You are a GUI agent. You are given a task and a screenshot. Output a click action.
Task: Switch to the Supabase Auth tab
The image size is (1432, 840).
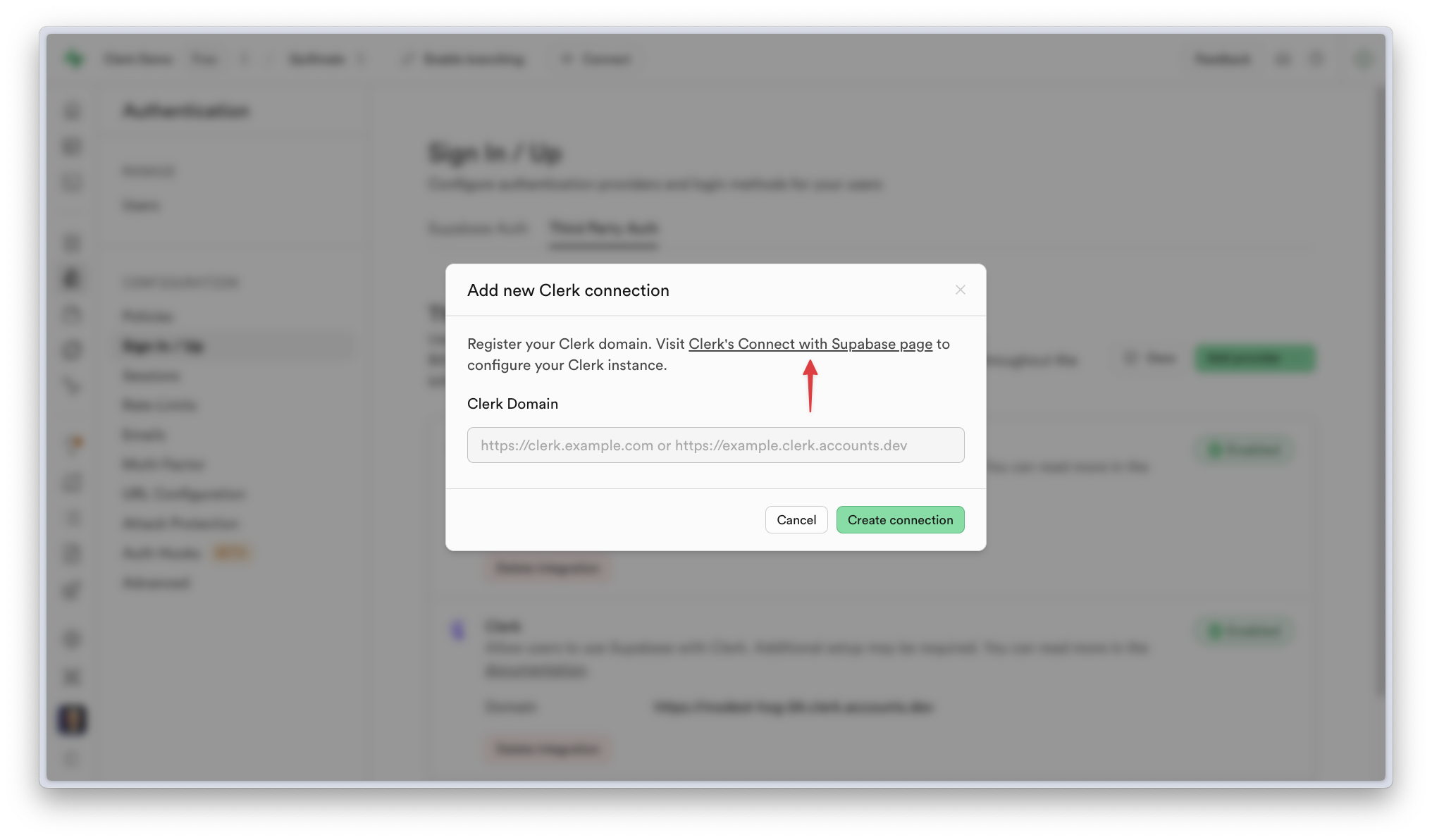point(478,228)
